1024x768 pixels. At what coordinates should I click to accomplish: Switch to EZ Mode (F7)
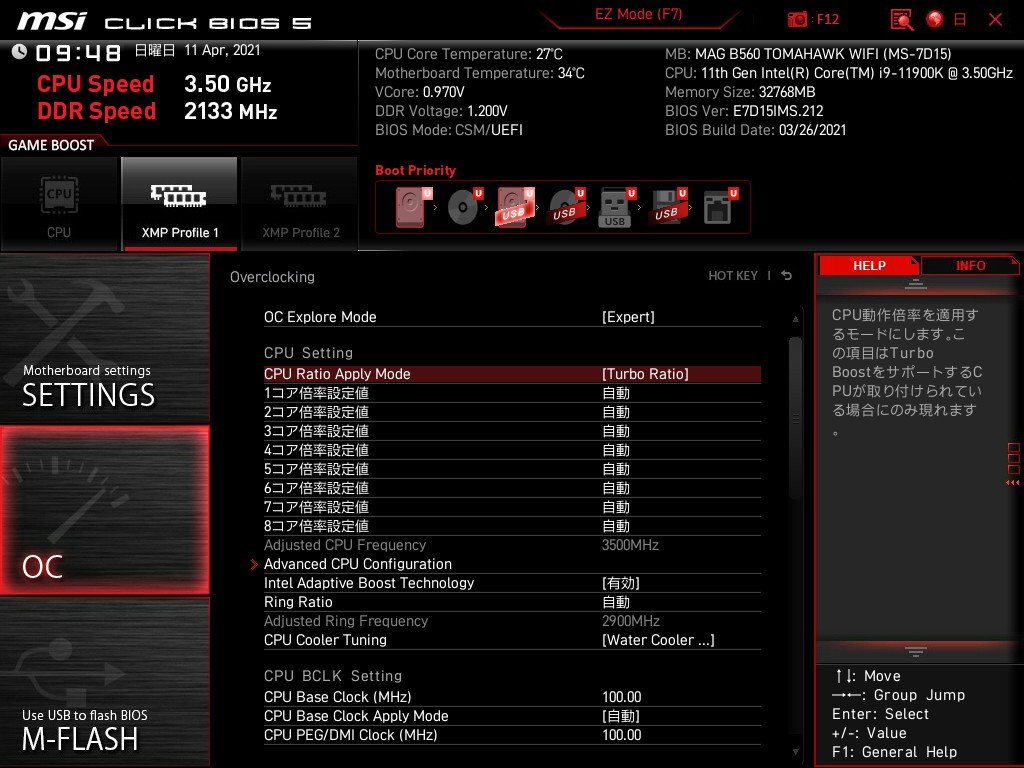point(638,14)
